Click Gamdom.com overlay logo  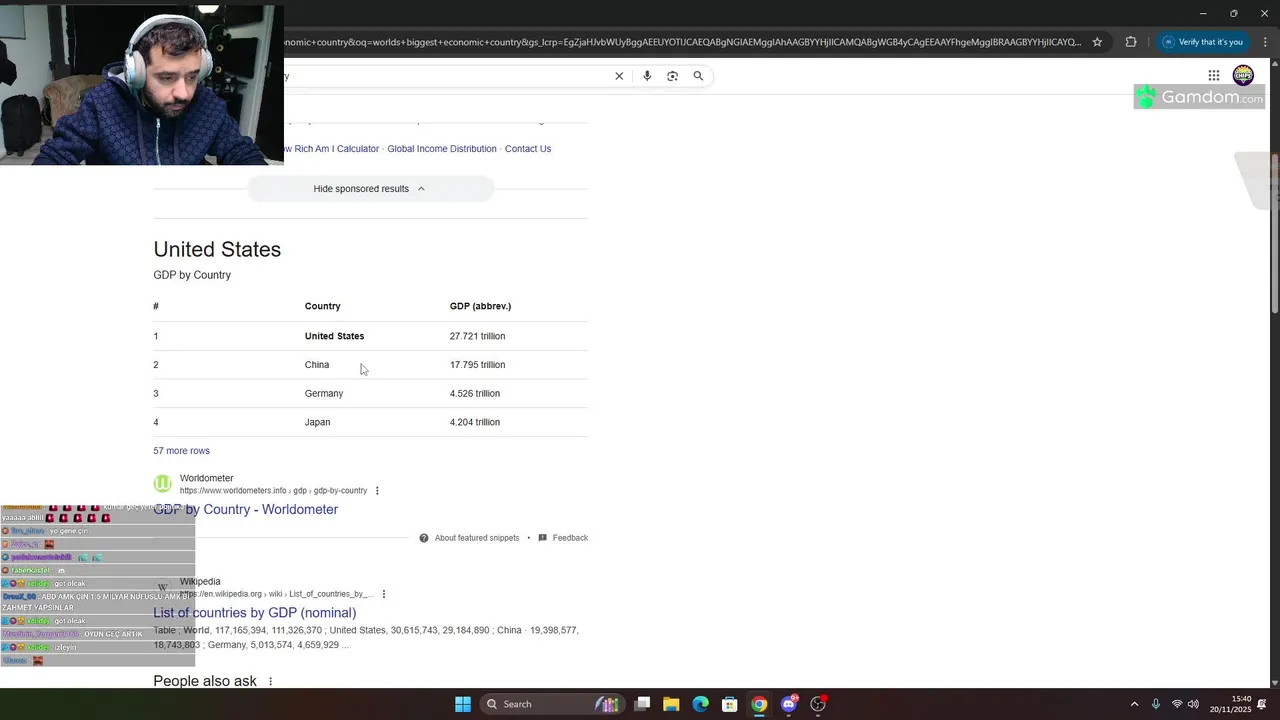click(1200, 97)
